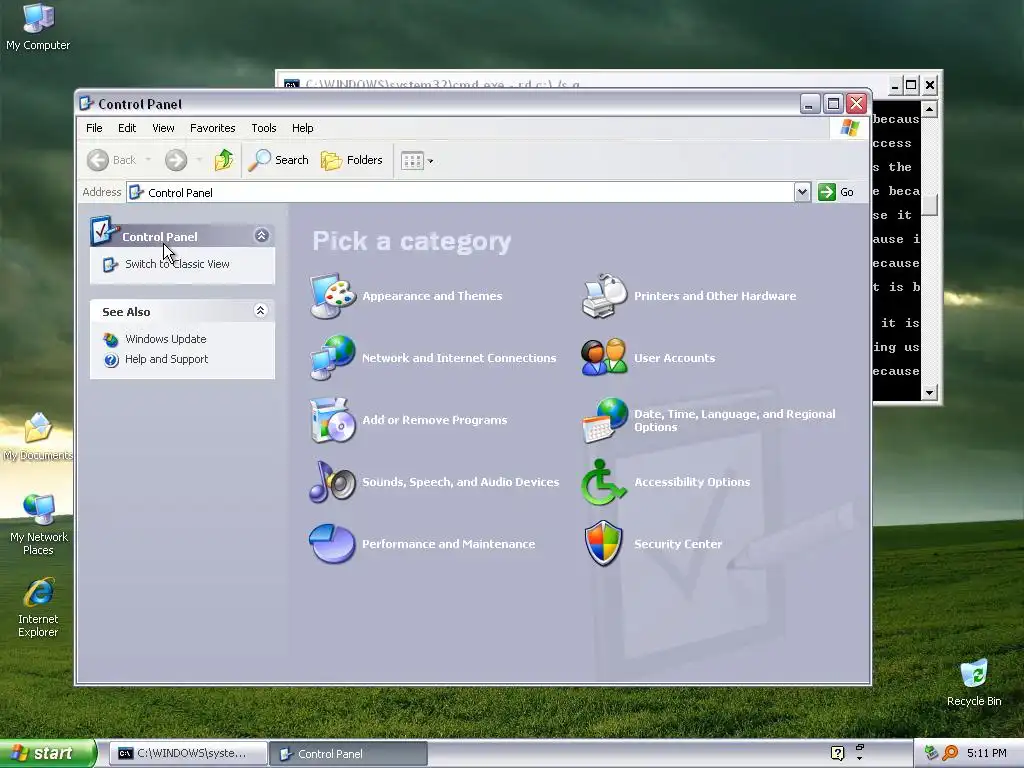
Task: Switch to the cmd.exe taskbar button
Action: [x=188, y=754]
